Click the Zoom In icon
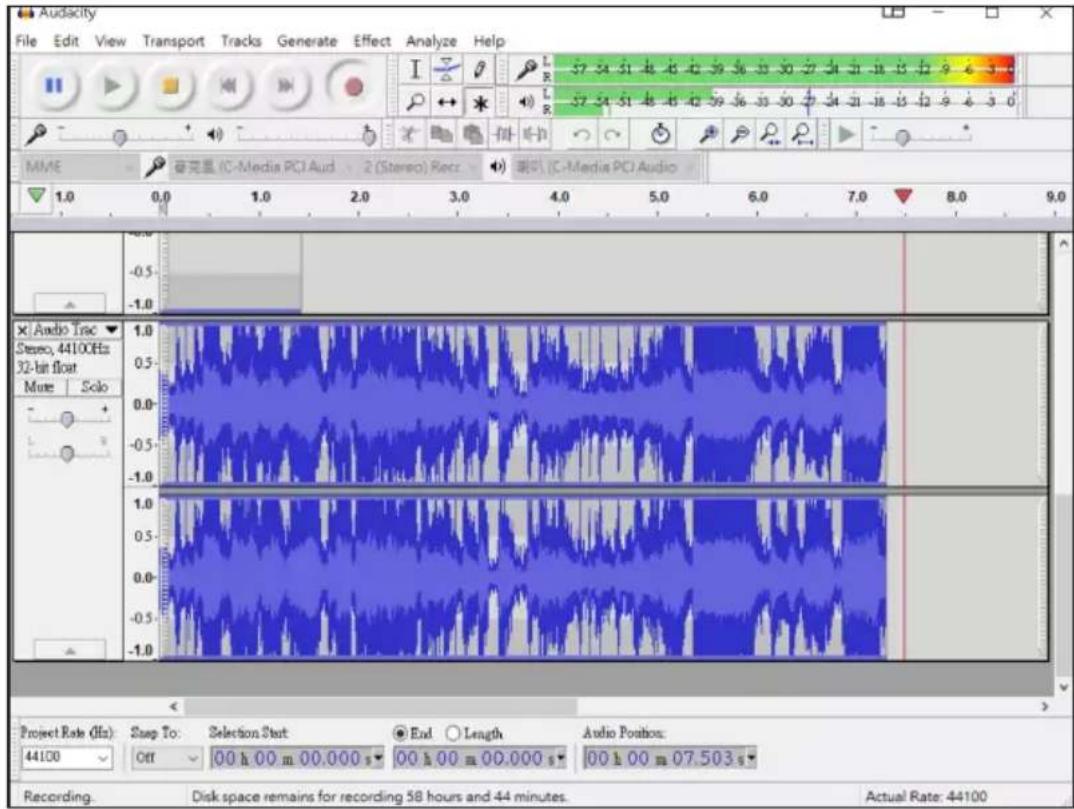 (708, 134)
